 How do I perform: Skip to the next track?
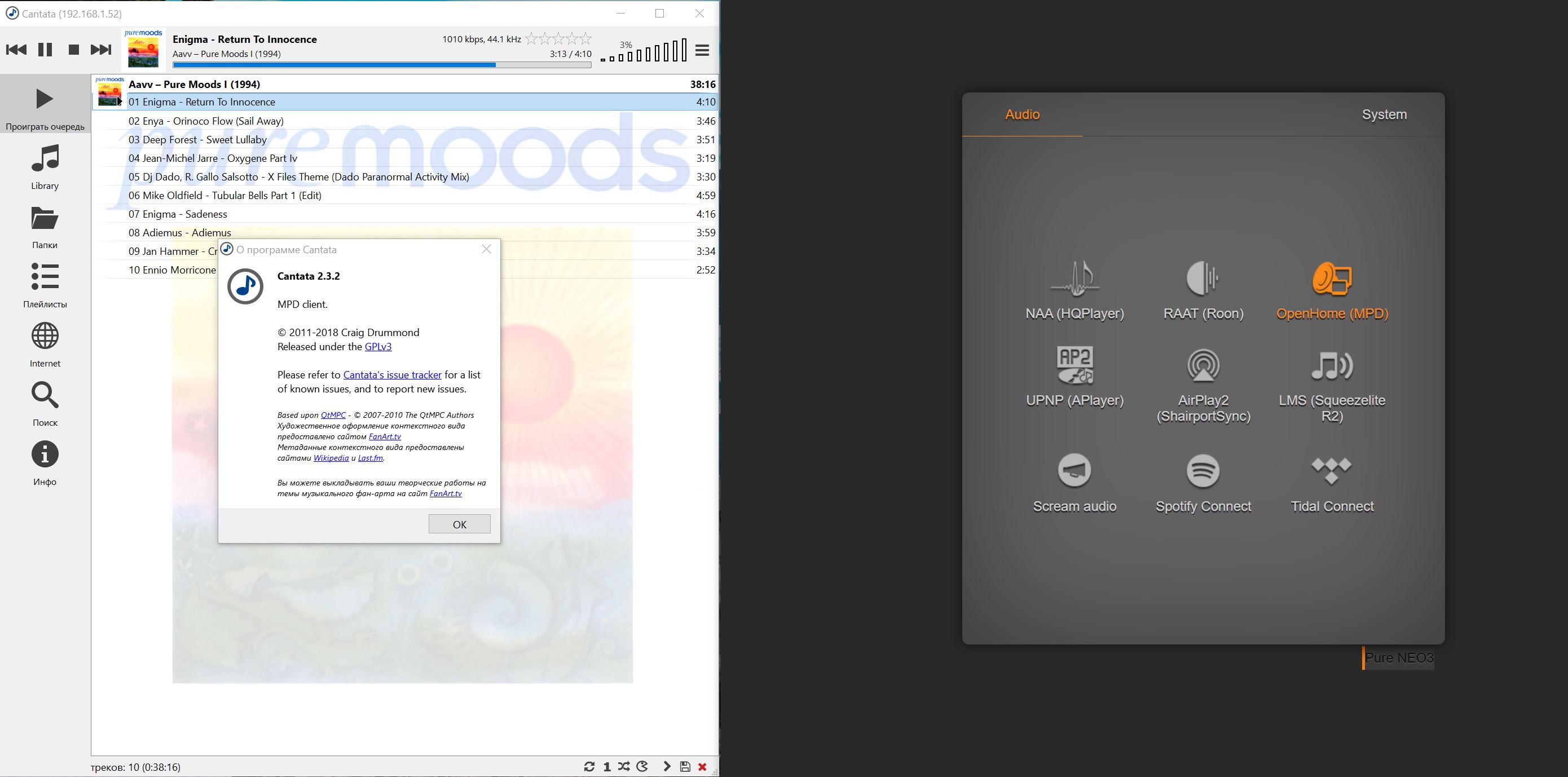[x=101, y=50]
